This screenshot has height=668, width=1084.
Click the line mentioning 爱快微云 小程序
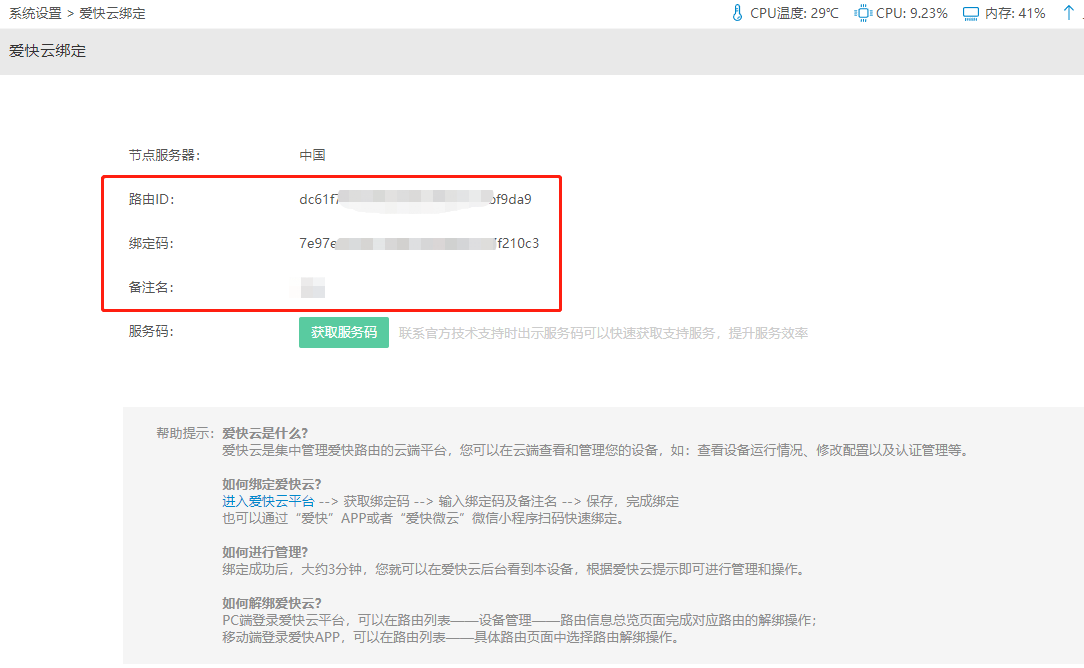[x=424, y=518]
